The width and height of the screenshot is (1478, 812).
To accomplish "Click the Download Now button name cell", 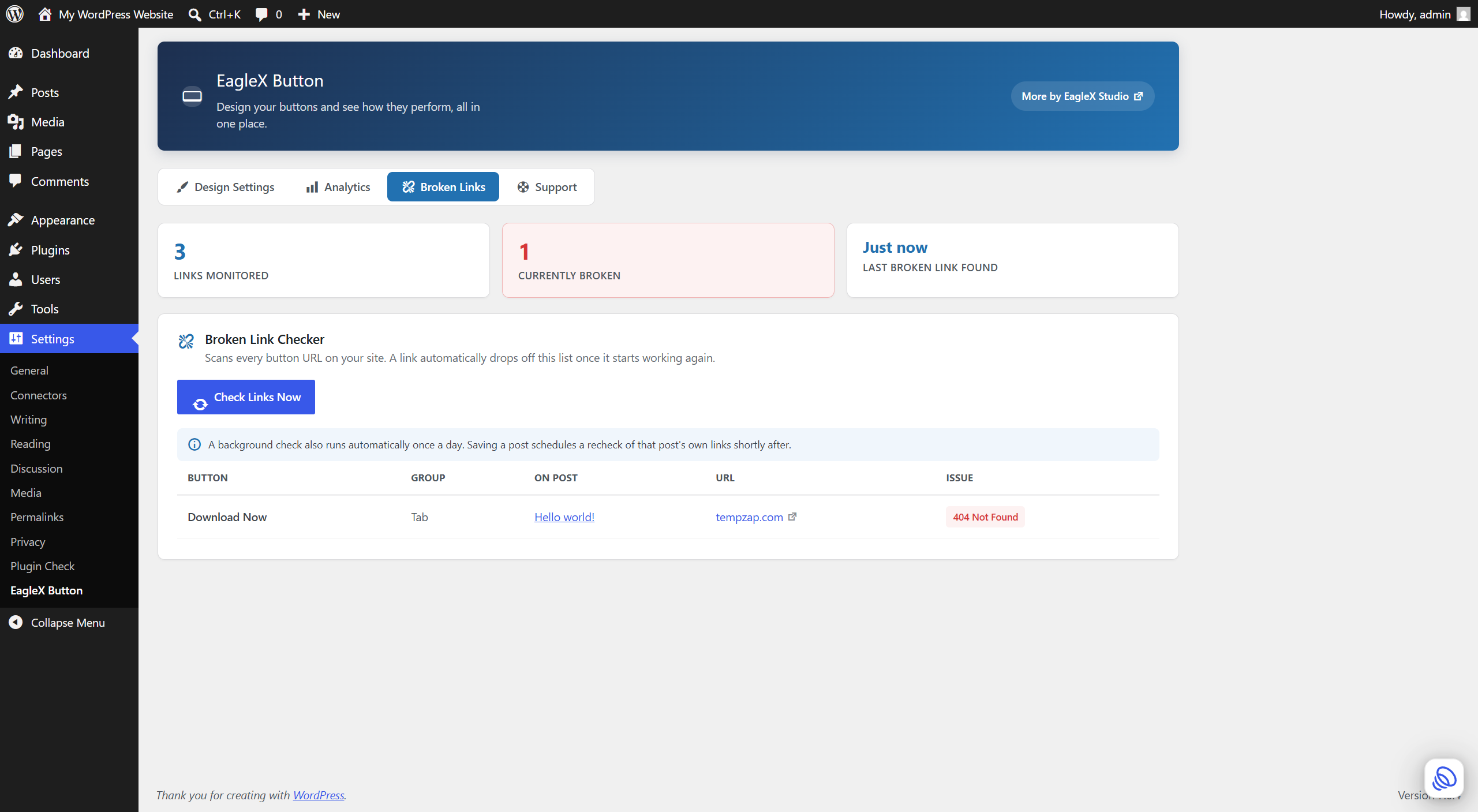I will tap(227, 517).
